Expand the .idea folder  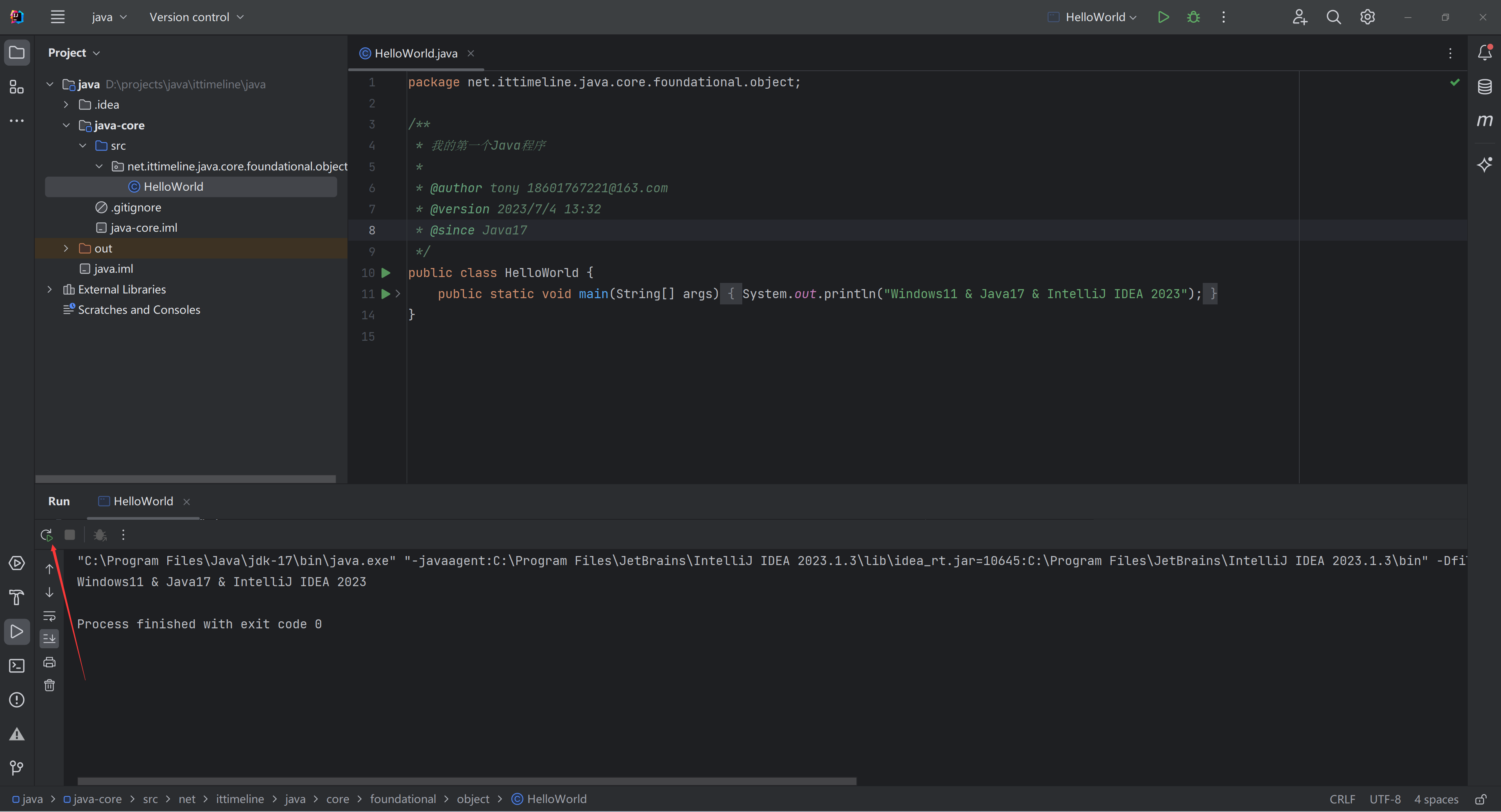pyautogui.click(x=66, y=105)
